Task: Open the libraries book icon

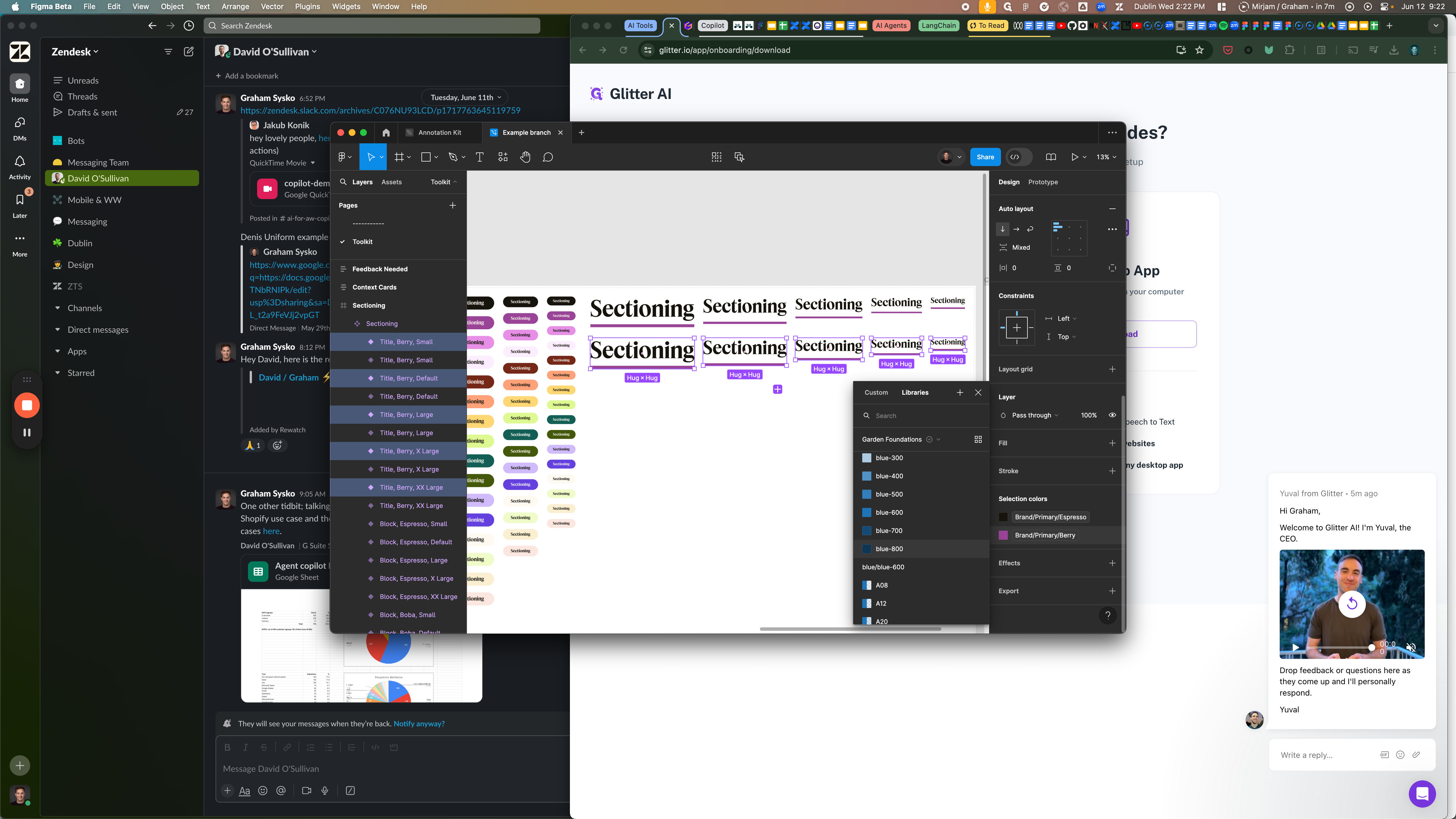Action: click(1051, 157)
